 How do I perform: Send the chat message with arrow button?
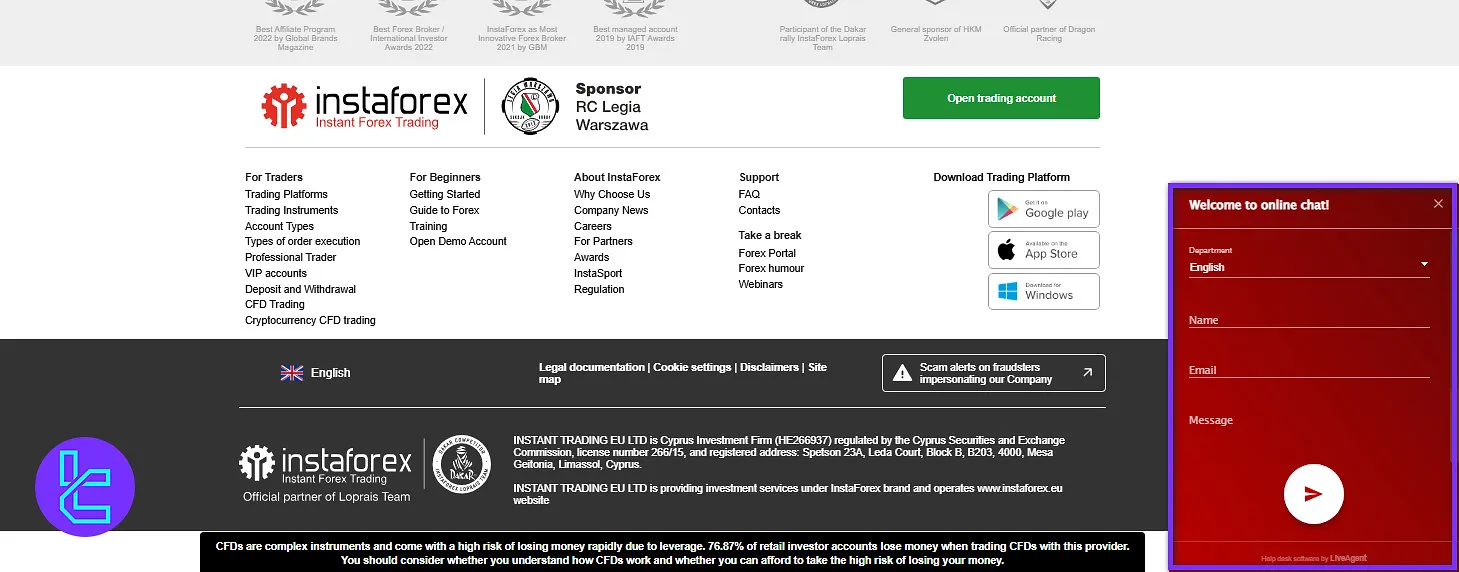1313,494
